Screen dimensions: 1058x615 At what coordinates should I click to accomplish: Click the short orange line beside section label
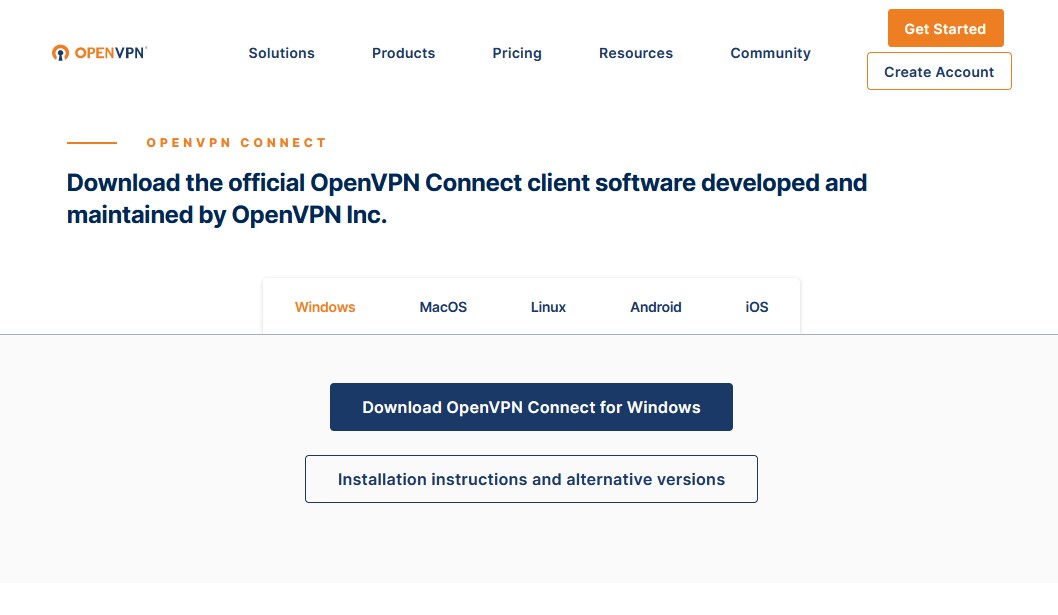click(x=92, y=143)
